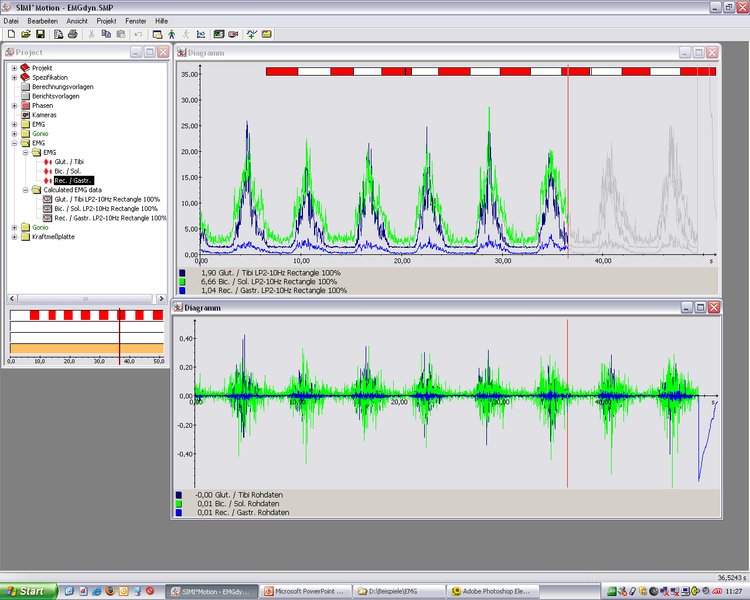Click the diagram chart toolbar icon

tap(202, 34)
